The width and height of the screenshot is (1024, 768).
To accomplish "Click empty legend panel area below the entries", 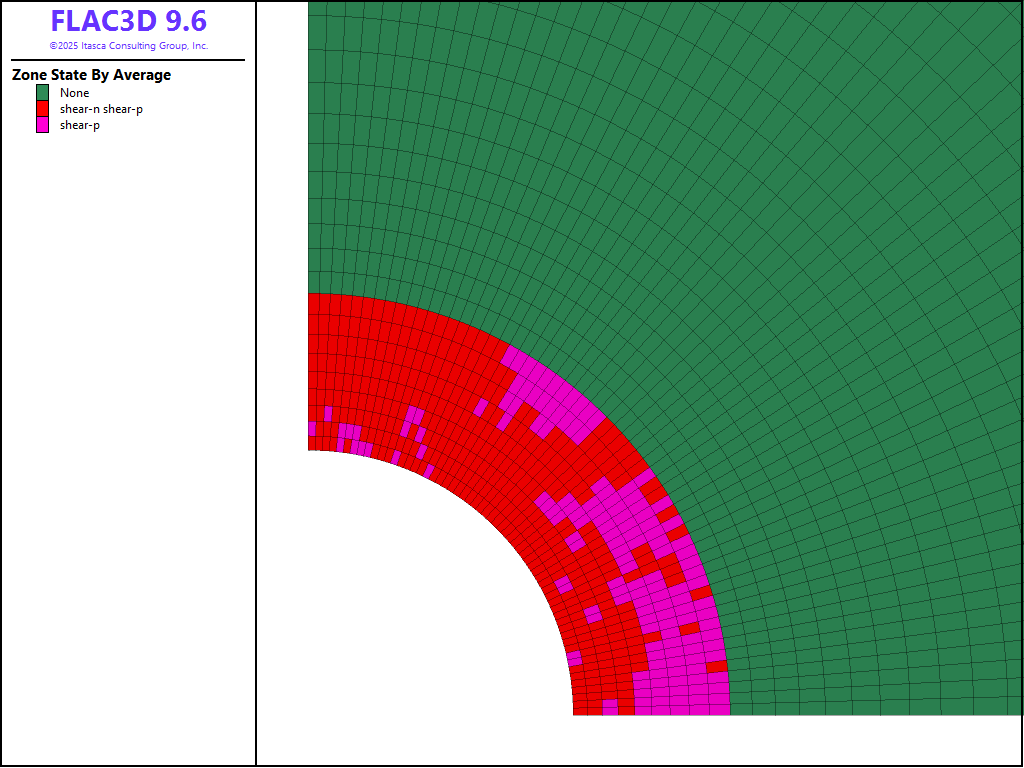I will point(128,450).
